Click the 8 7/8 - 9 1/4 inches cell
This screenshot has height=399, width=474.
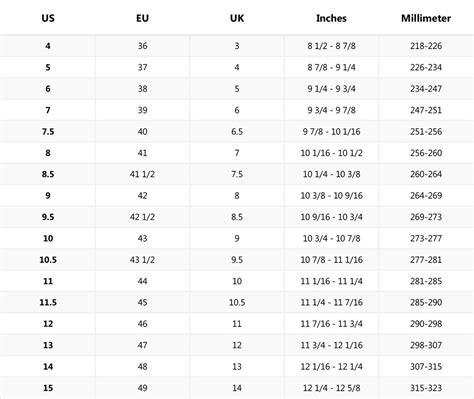click(331, 67)
